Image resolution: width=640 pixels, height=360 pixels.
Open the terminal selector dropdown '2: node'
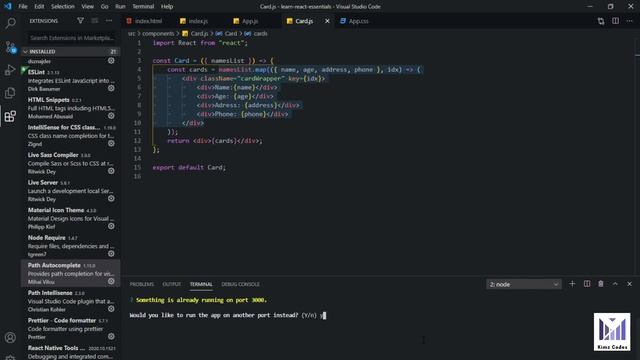click(524, 284)
